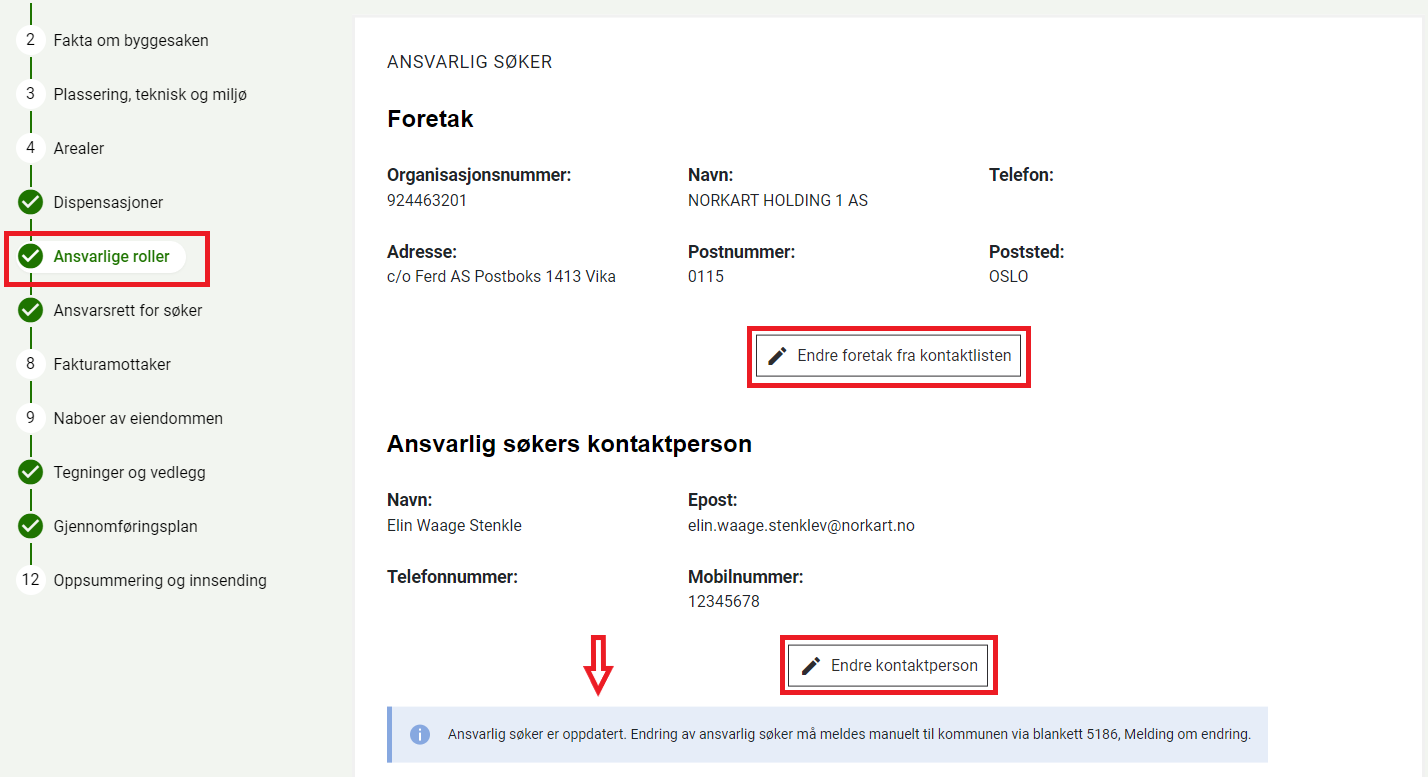1428x777 pixels.
Task: Click Endre foretak fra kontaktlisten button
Action: pyautogui.click(x=888, y=356)
